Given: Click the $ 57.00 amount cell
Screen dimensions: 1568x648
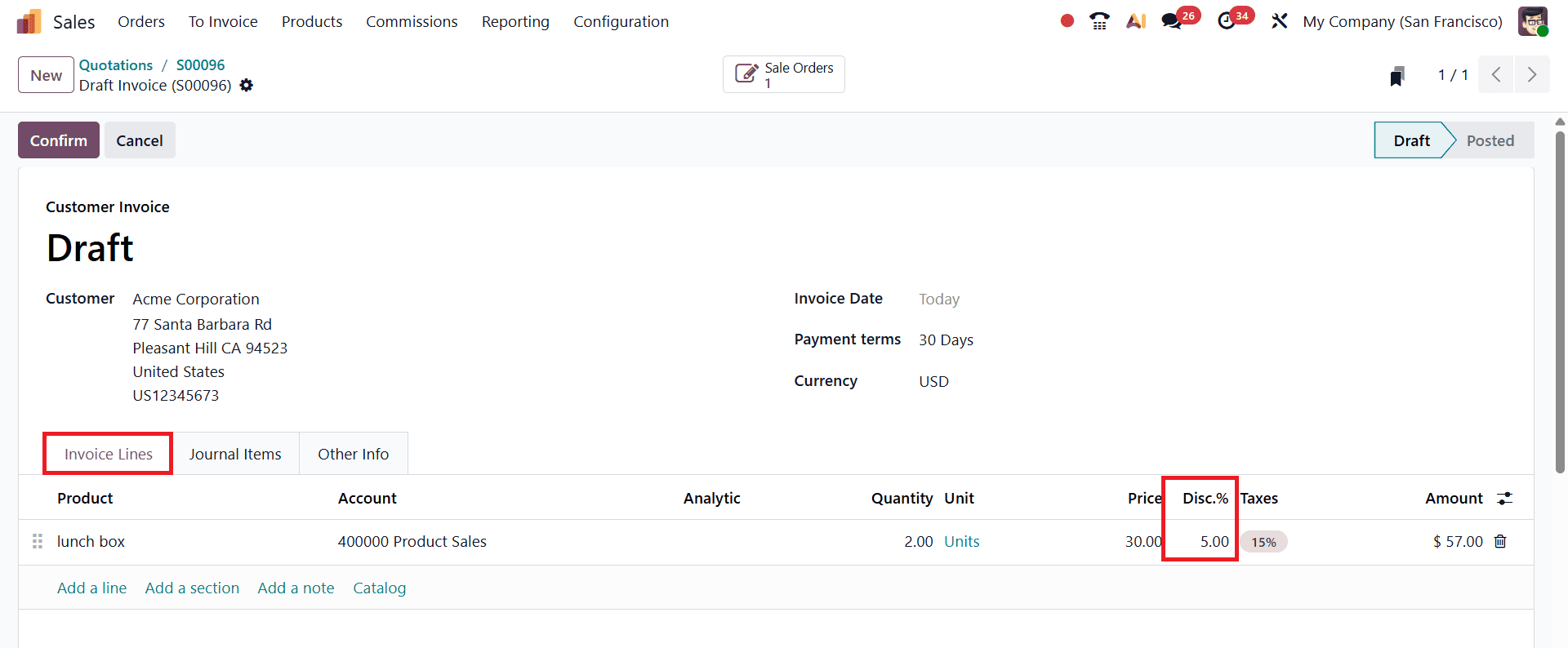Looking at the screenshot, I should [1458, 541].
